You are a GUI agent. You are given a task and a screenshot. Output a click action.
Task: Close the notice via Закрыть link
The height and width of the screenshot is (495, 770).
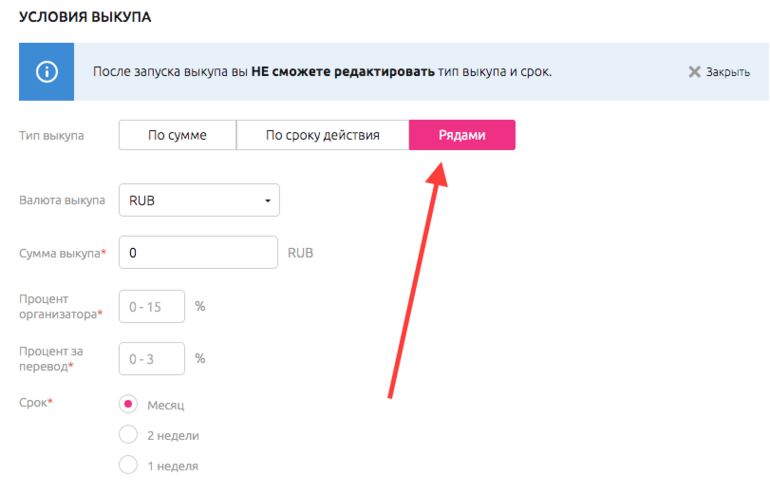[x=727, y=72]
